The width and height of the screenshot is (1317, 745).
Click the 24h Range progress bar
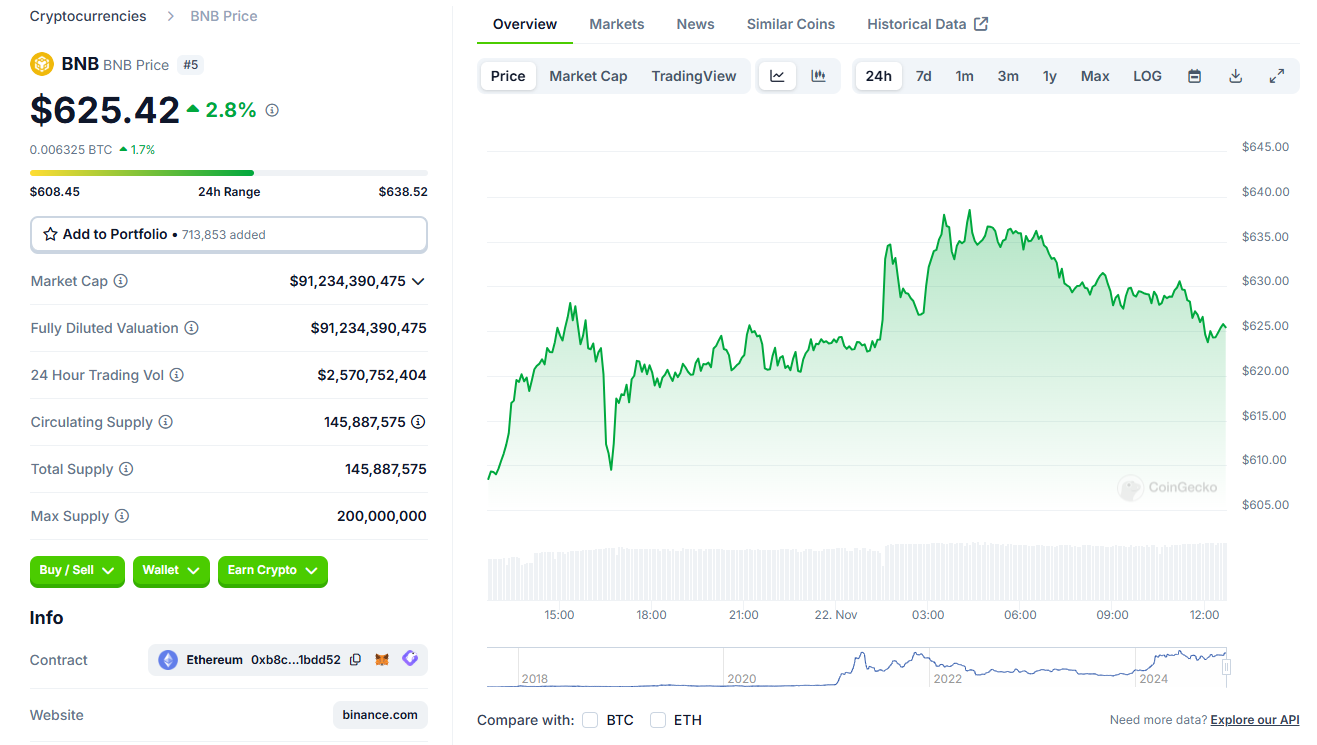pos(229,173)
